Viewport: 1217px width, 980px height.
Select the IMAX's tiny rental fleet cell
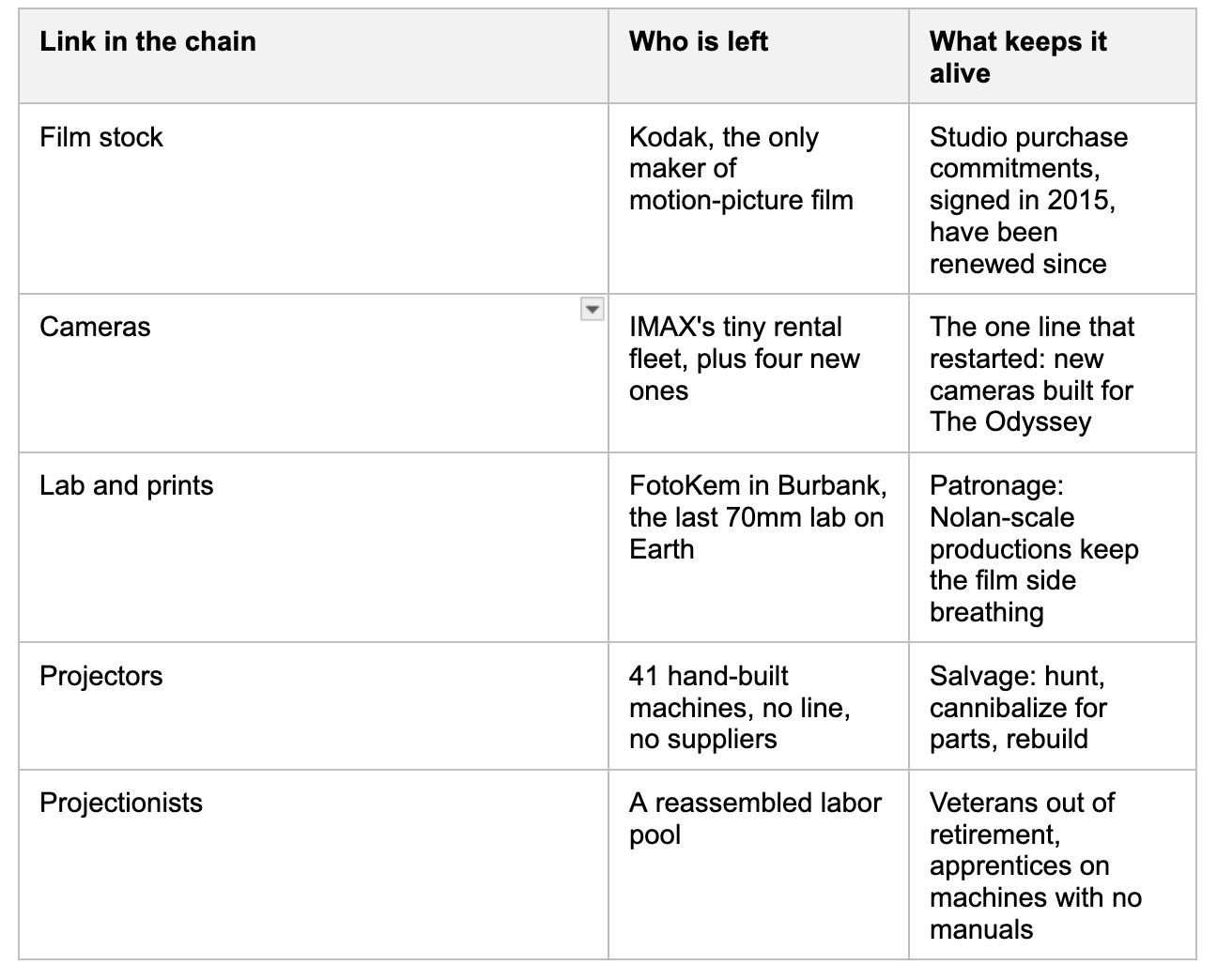tap(759, 374)
